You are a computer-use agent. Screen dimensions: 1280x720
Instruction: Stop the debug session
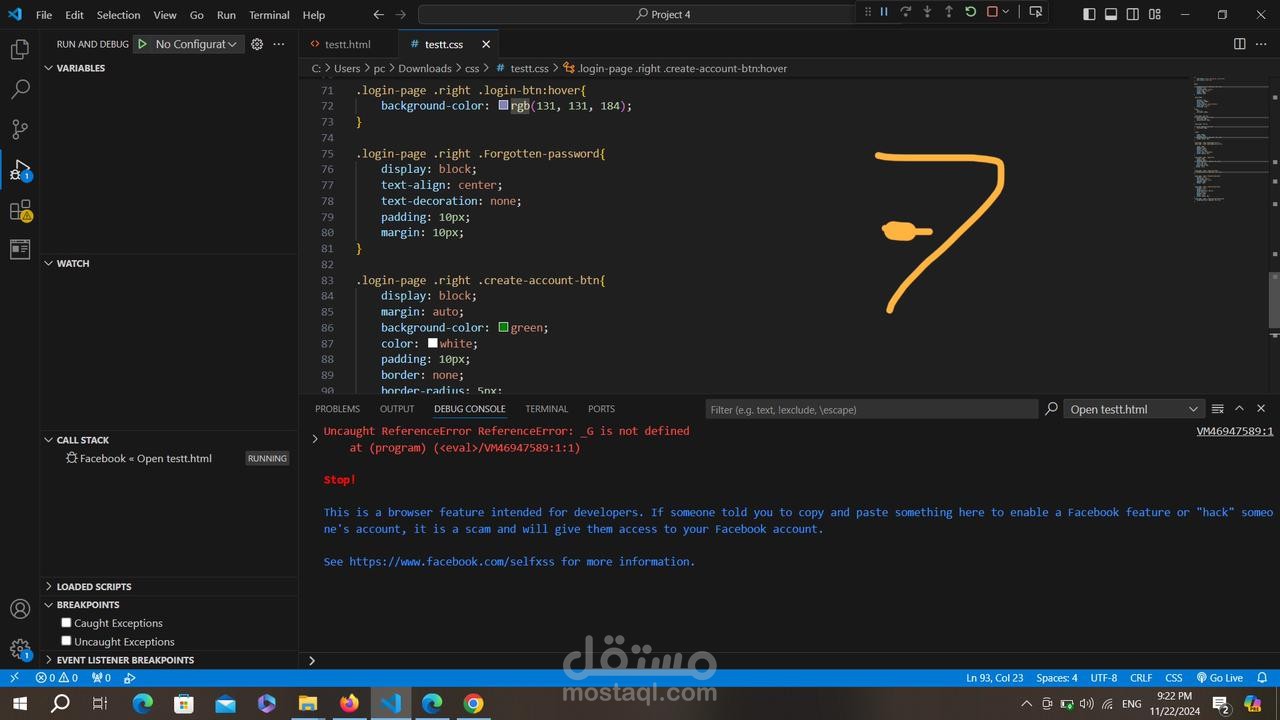coord(992,12)
